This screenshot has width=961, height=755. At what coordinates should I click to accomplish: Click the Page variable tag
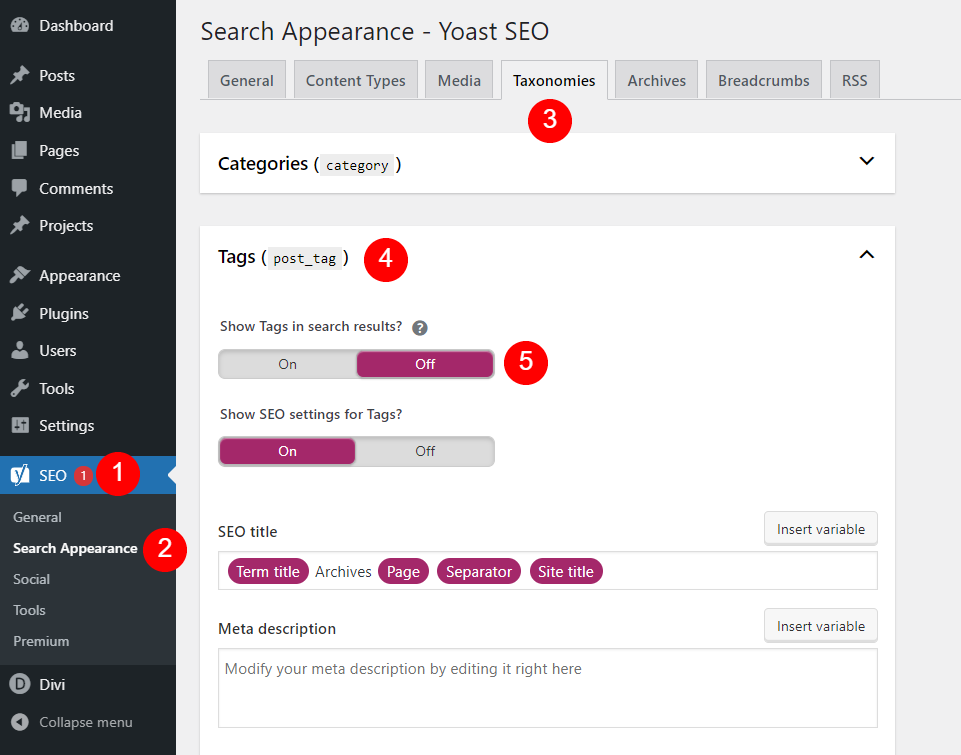[403, 571]
